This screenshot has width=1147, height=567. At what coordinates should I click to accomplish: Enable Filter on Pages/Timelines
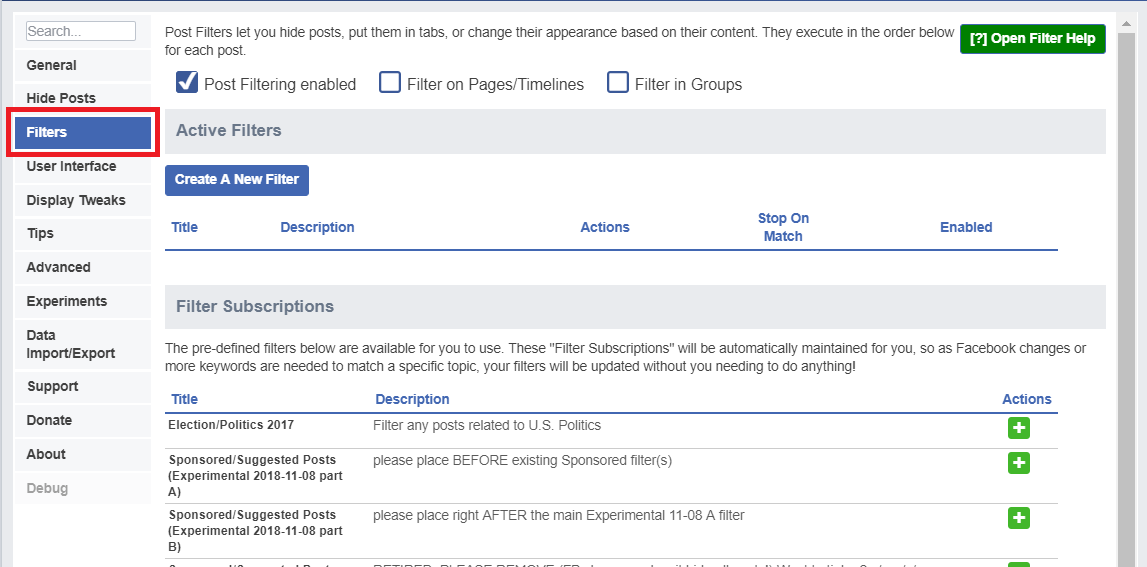(390, 83)
